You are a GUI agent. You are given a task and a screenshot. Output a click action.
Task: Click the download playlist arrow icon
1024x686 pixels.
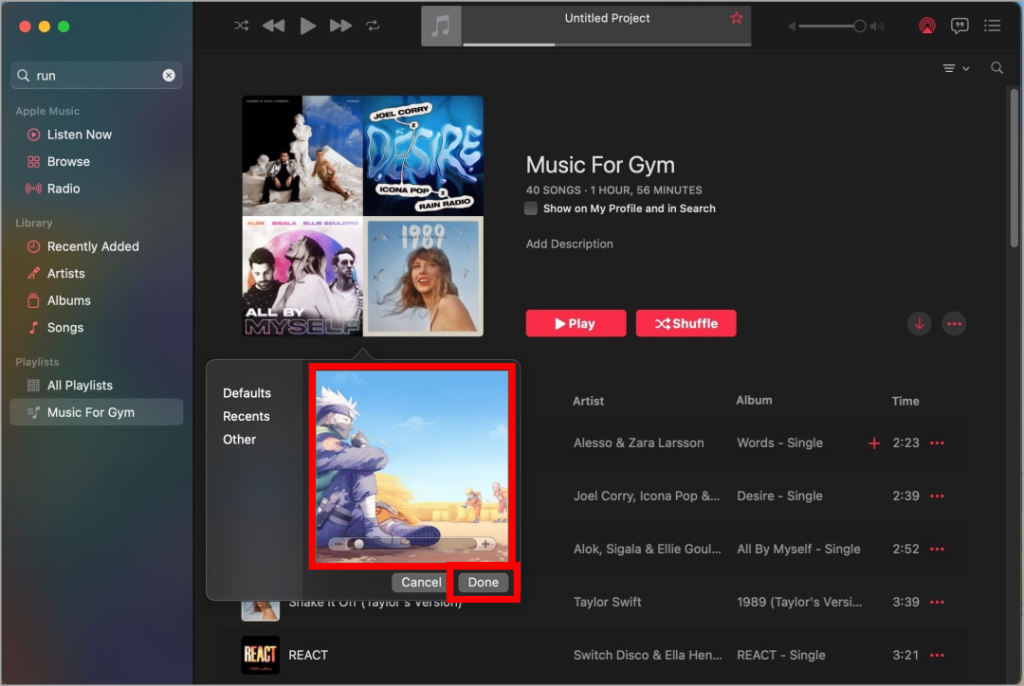click(x=919, y=323)
